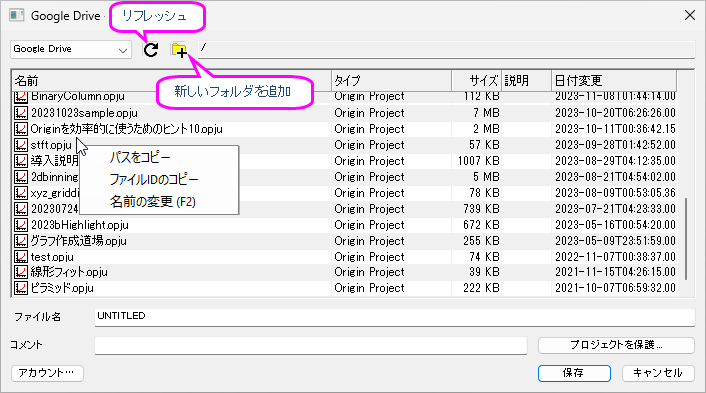Click the 保存 button
This screenshot has height=393, width=706.
pyautogui.click(x=574, y=373)
